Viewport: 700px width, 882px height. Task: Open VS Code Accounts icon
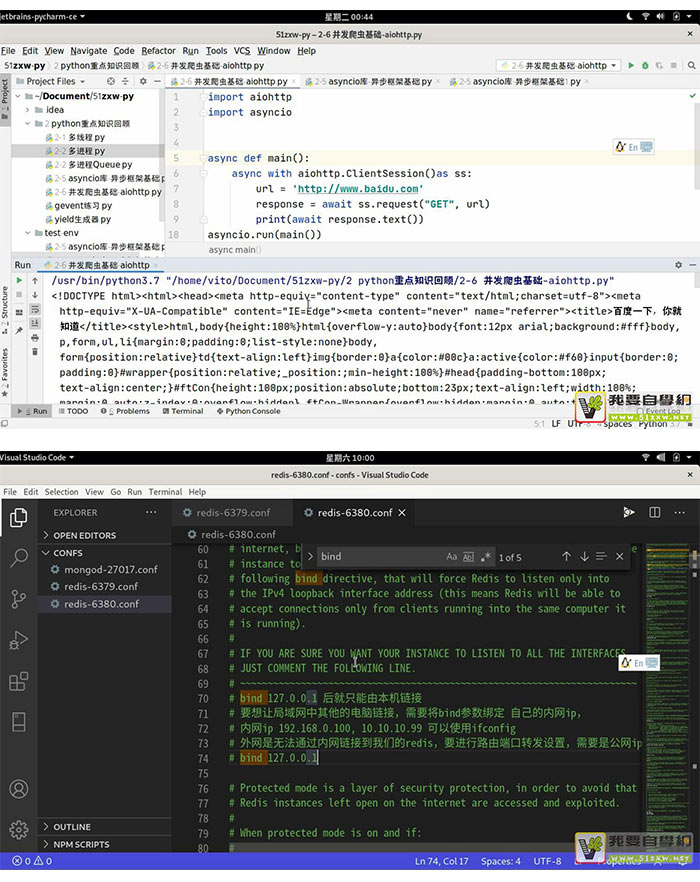tap(19, 789)
